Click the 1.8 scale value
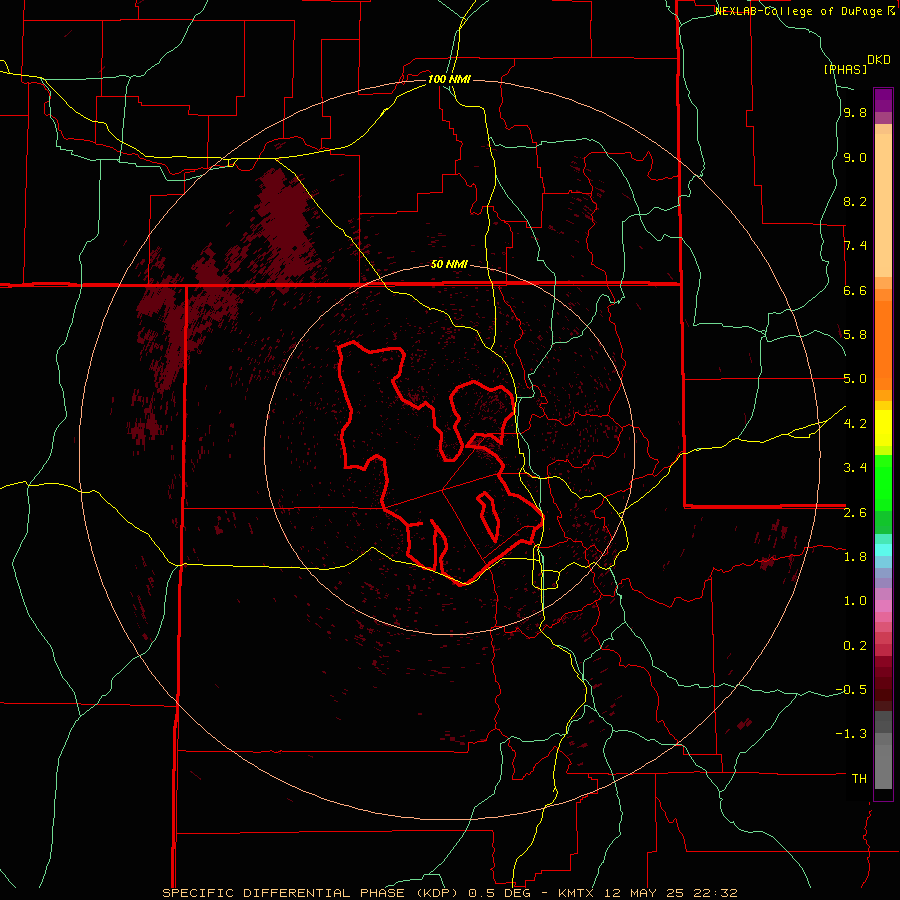 pos(855,557)
